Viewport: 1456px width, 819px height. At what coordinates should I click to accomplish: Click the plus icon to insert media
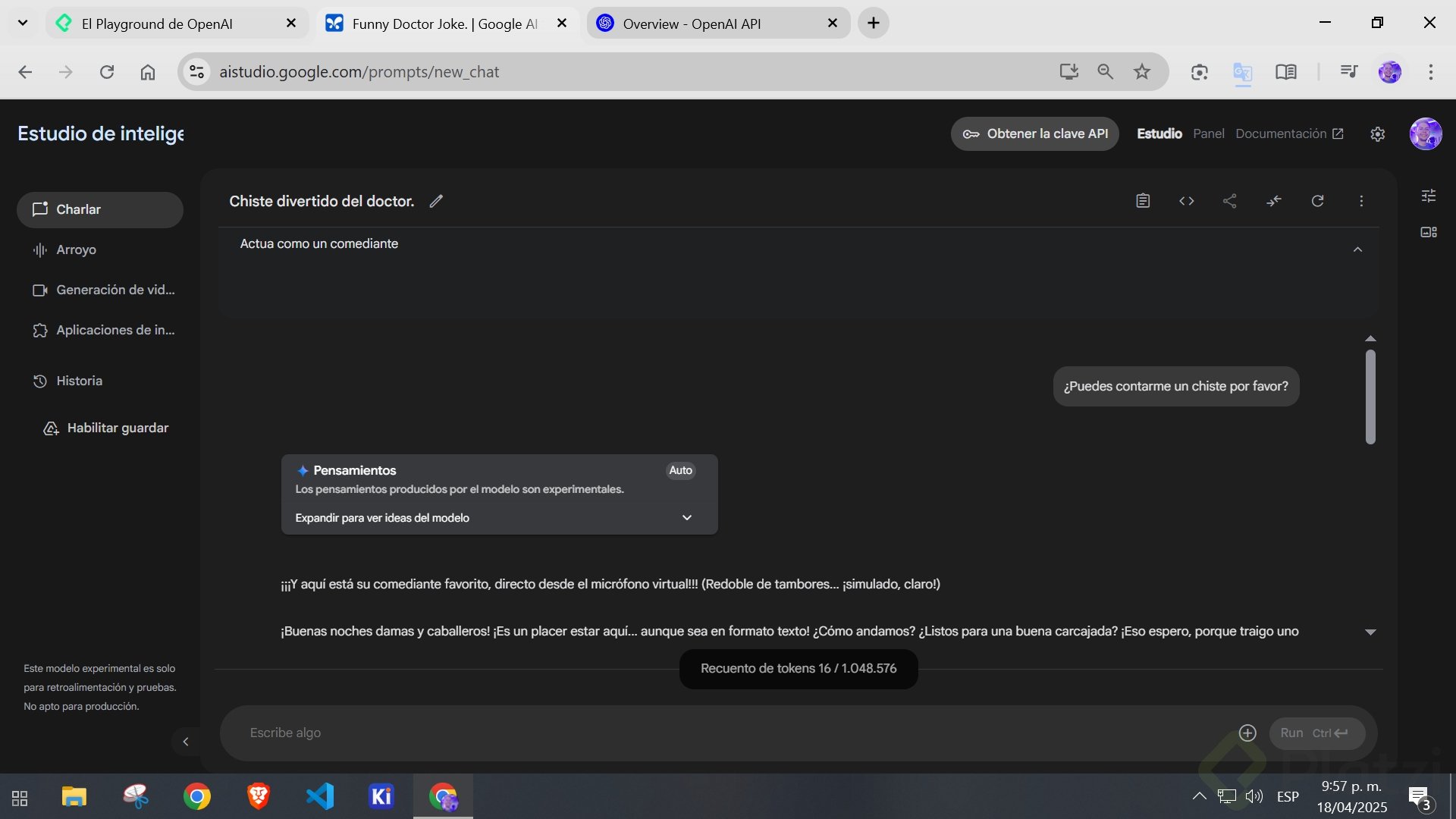[x=1247, y=733]
